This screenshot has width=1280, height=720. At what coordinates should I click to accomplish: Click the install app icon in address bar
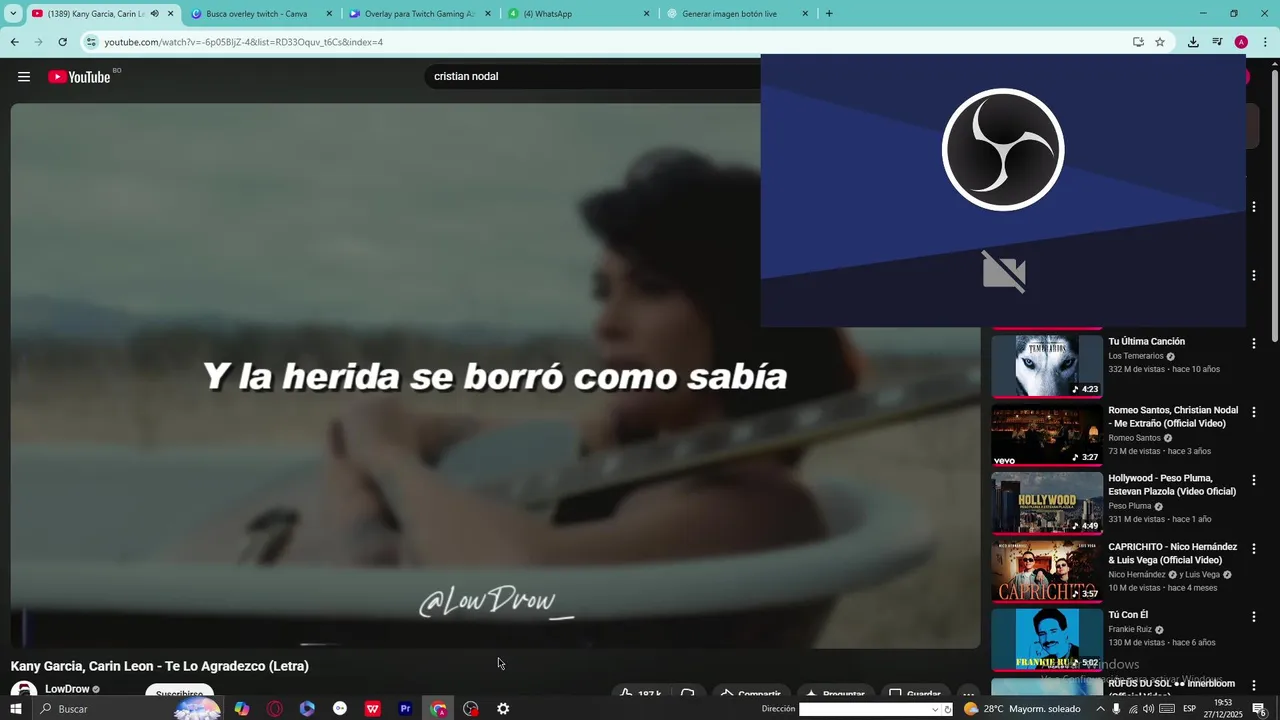click(x=1138, y=42)
